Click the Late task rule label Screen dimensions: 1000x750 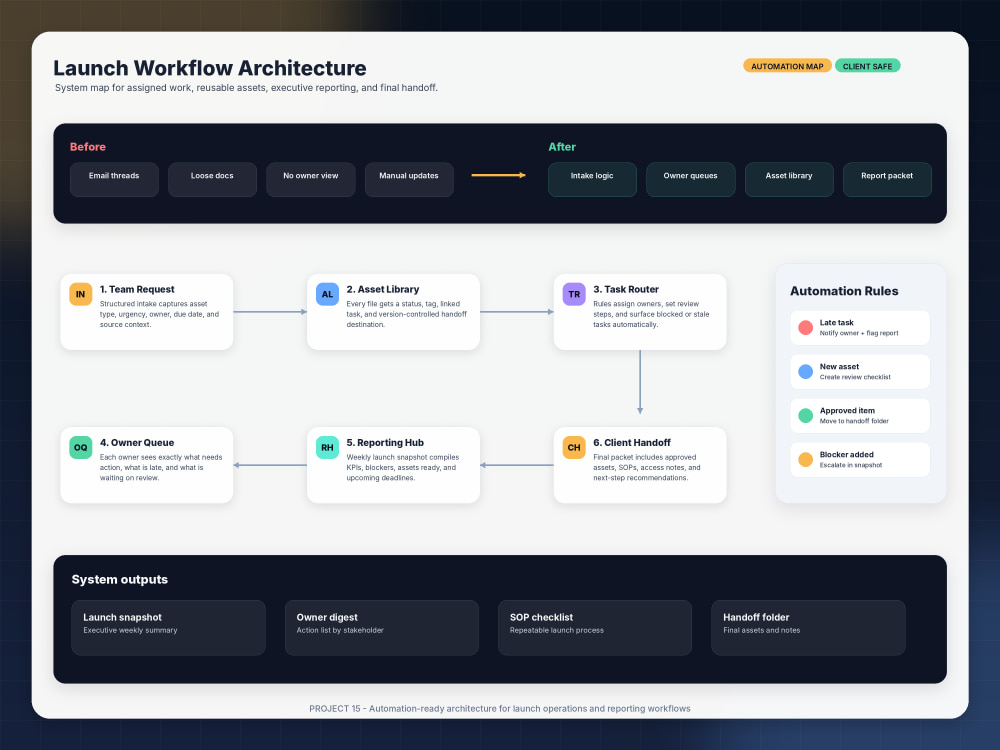point(836,323)
